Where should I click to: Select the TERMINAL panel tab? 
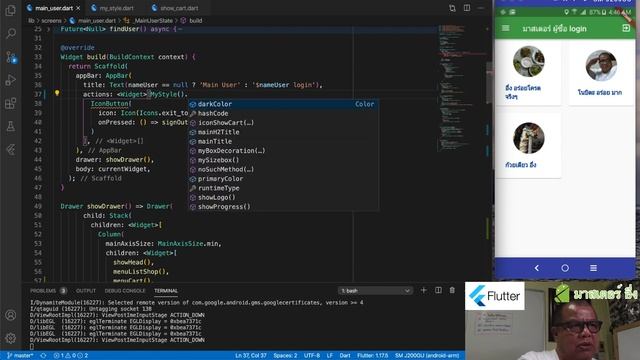[x=166, y=291]
